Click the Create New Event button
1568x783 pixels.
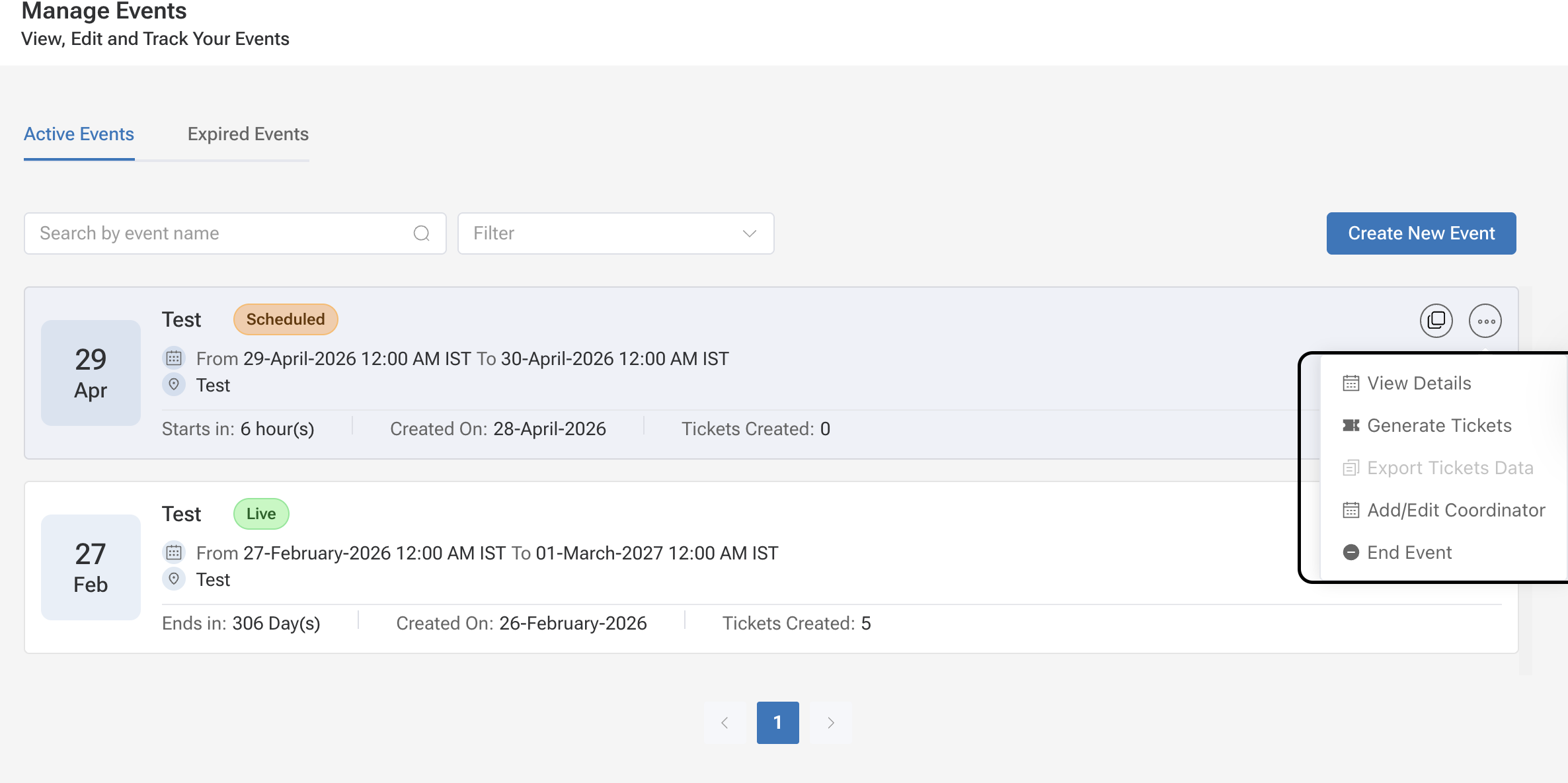tap(1421, 233)
